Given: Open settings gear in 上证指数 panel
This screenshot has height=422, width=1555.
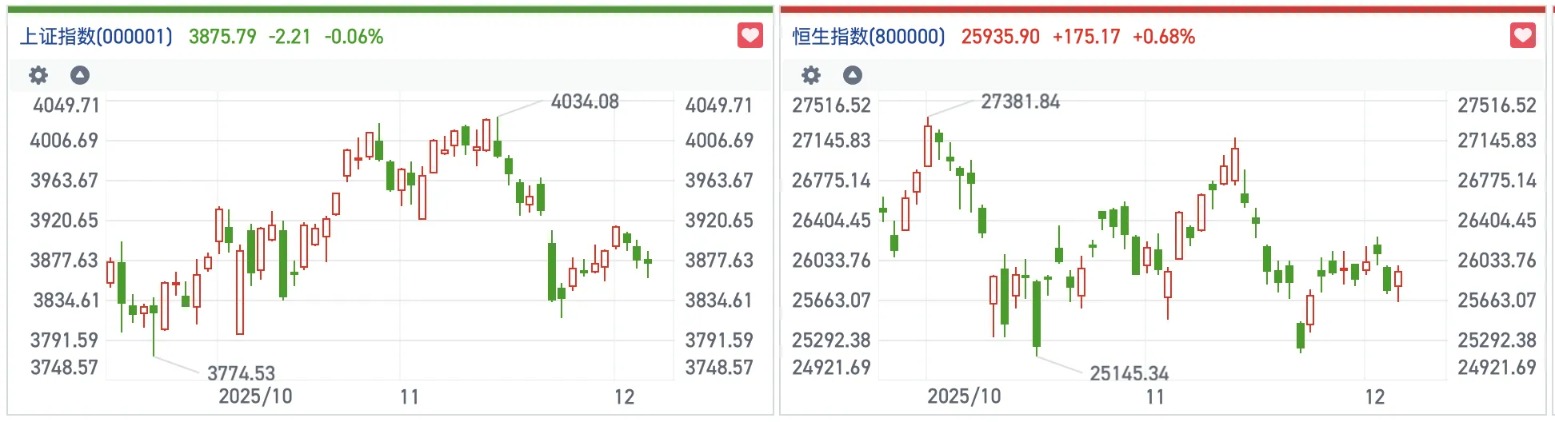Looking at the screenshot, I should [38, 75].
